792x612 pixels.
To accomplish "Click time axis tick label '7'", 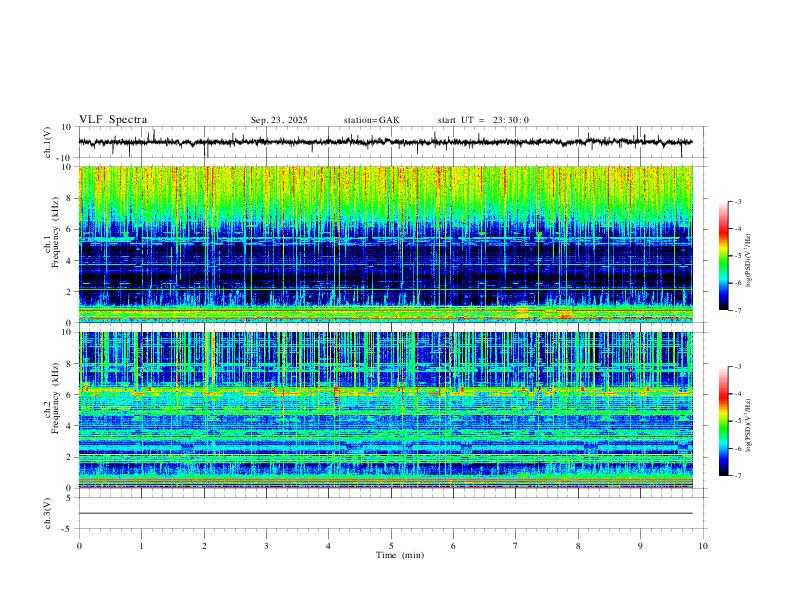I will (x=516, y=546).
